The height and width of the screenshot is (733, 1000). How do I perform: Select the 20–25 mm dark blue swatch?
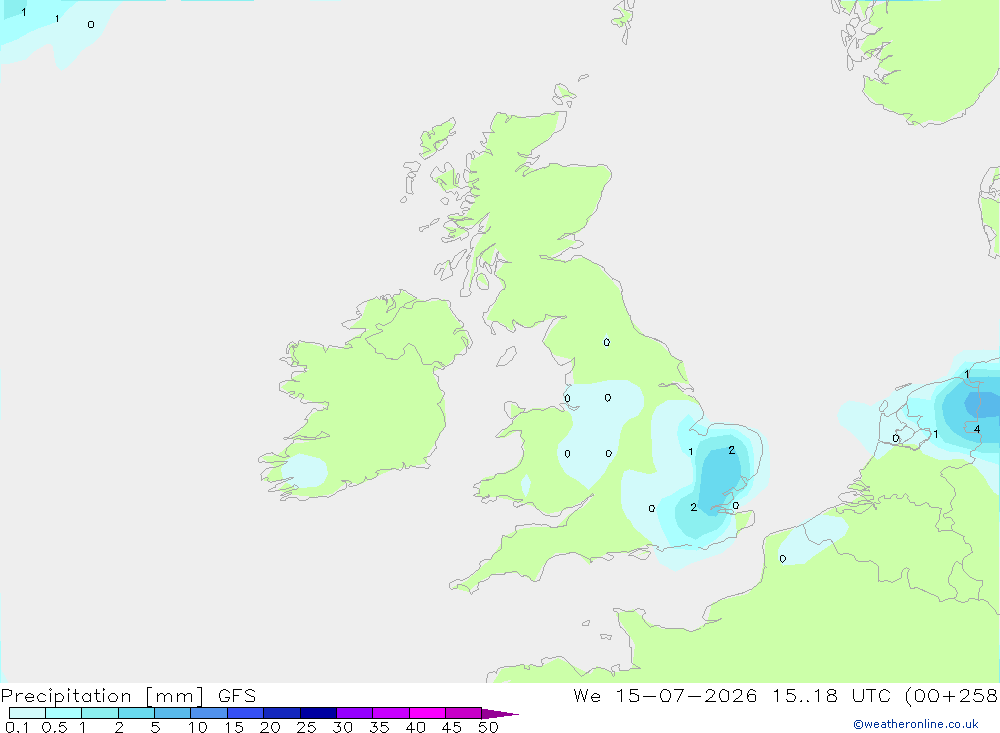point(282,713)
